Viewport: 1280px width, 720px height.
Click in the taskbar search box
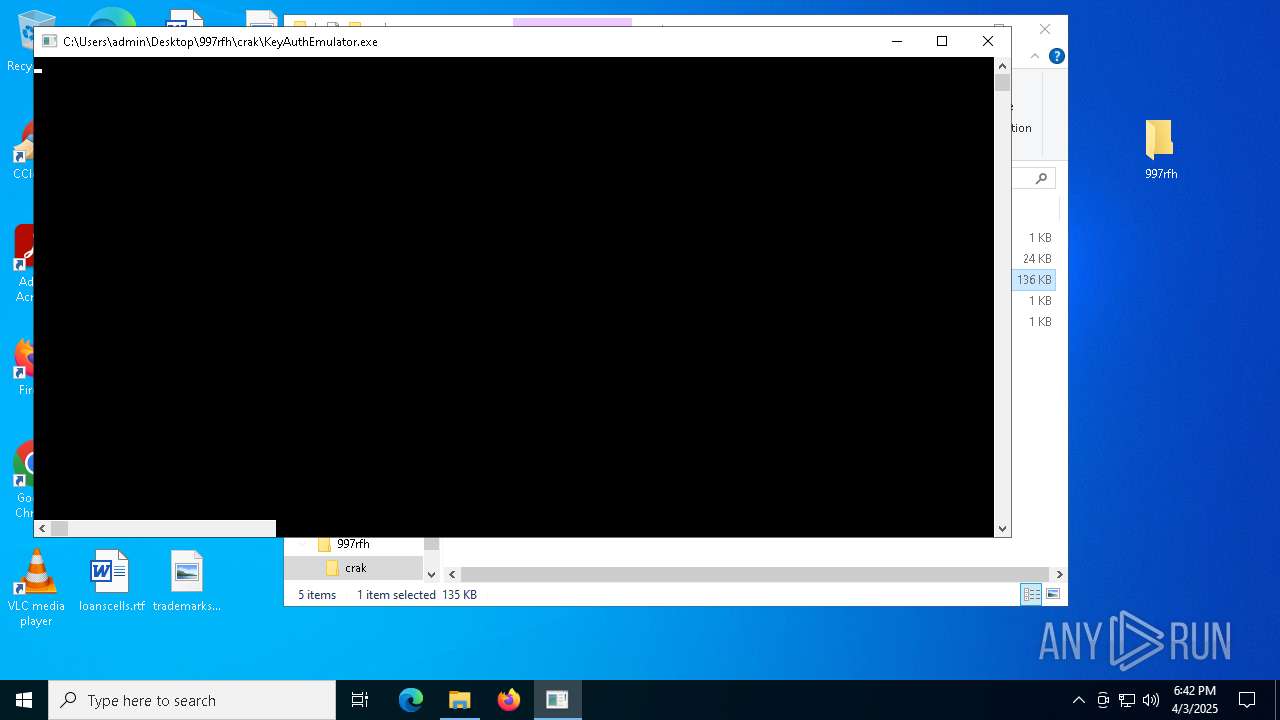192,700
